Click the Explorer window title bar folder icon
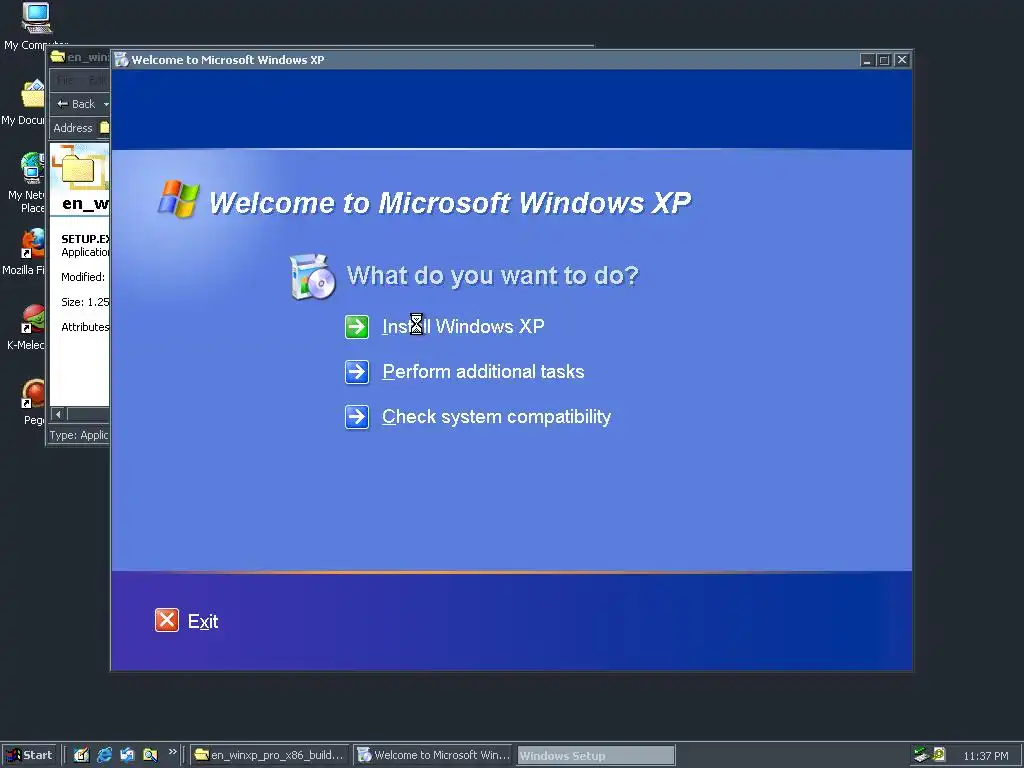Viewport: 1024px width, 768px height. click(58, 56)
